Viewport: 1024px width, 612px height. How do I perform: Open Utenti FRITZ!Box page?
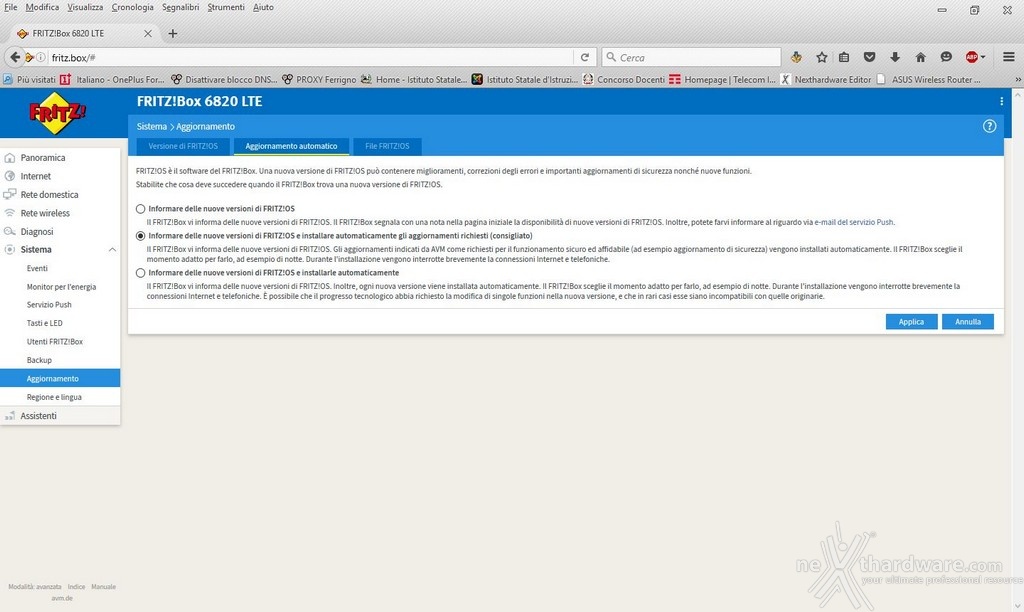tap(55, 342)
